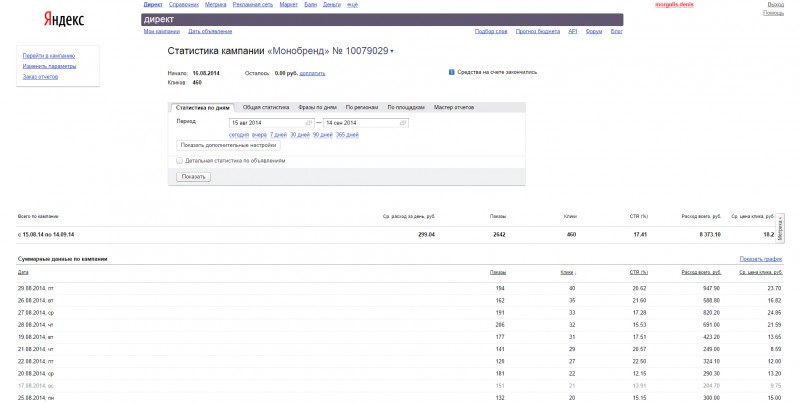Click Заказ отчетов sidebar link

point(40,77)
